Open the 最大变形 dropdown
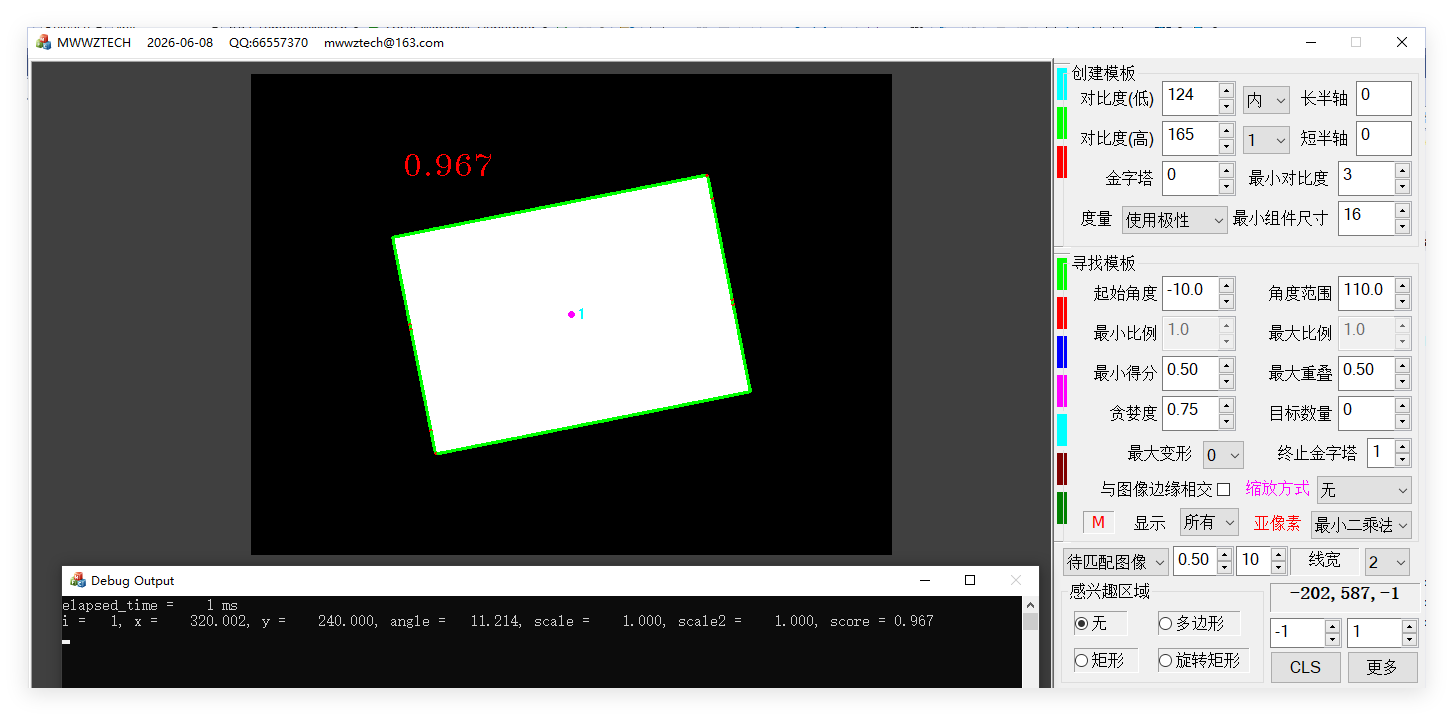 (x=1223, y=455)
